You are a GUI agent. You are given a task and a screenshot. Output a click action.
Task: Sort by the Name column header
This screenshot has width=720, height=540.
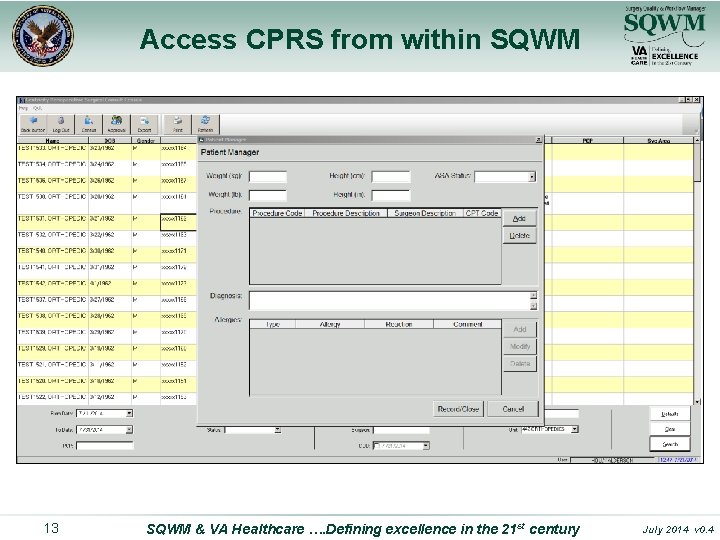click(52, 141)
